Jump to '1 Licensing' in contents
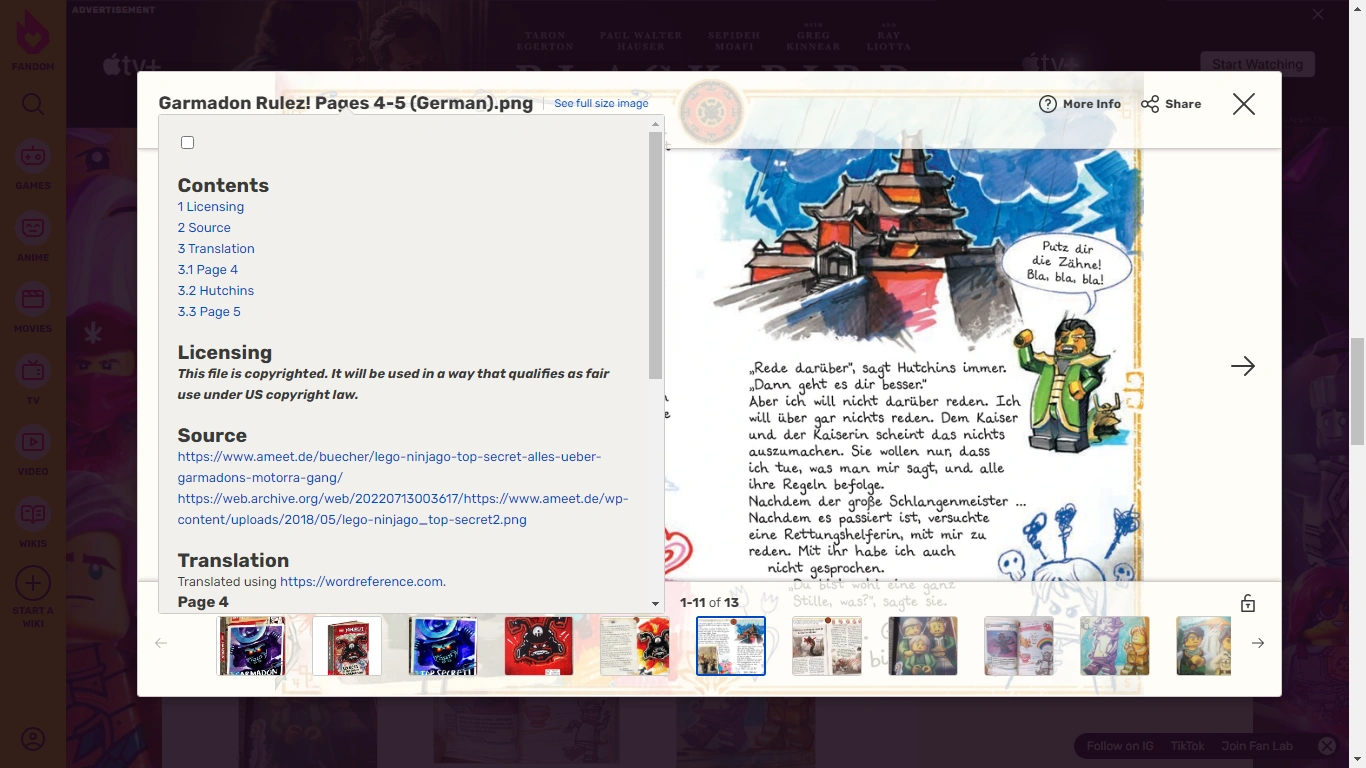The image size is (1366, 768). (211, 207)
